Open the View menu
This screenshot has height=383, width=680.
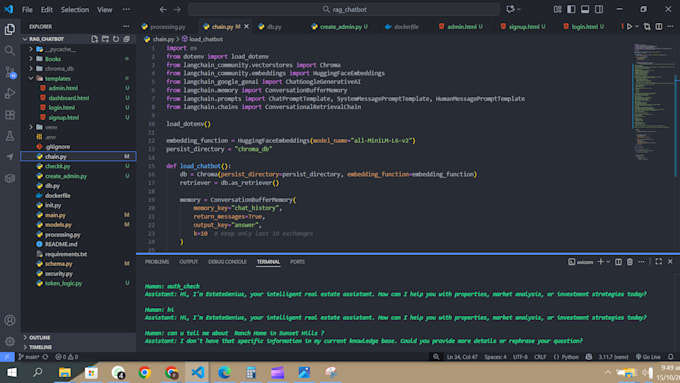104,10
